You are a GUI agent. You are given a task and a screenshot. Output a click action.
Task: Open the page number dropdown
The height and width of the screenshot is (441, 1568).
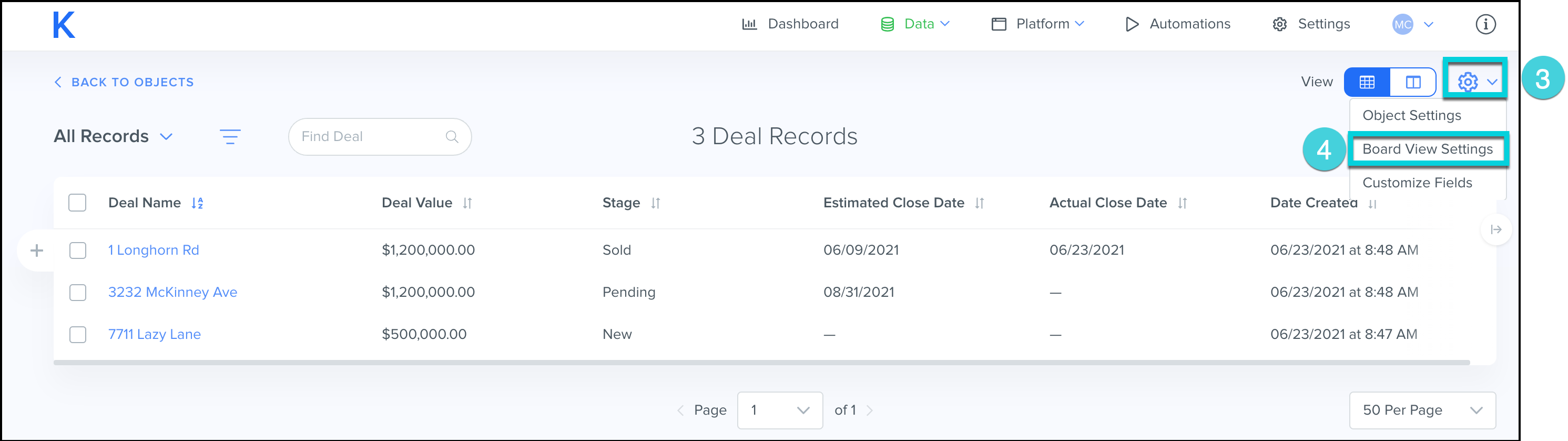point(779,410)
